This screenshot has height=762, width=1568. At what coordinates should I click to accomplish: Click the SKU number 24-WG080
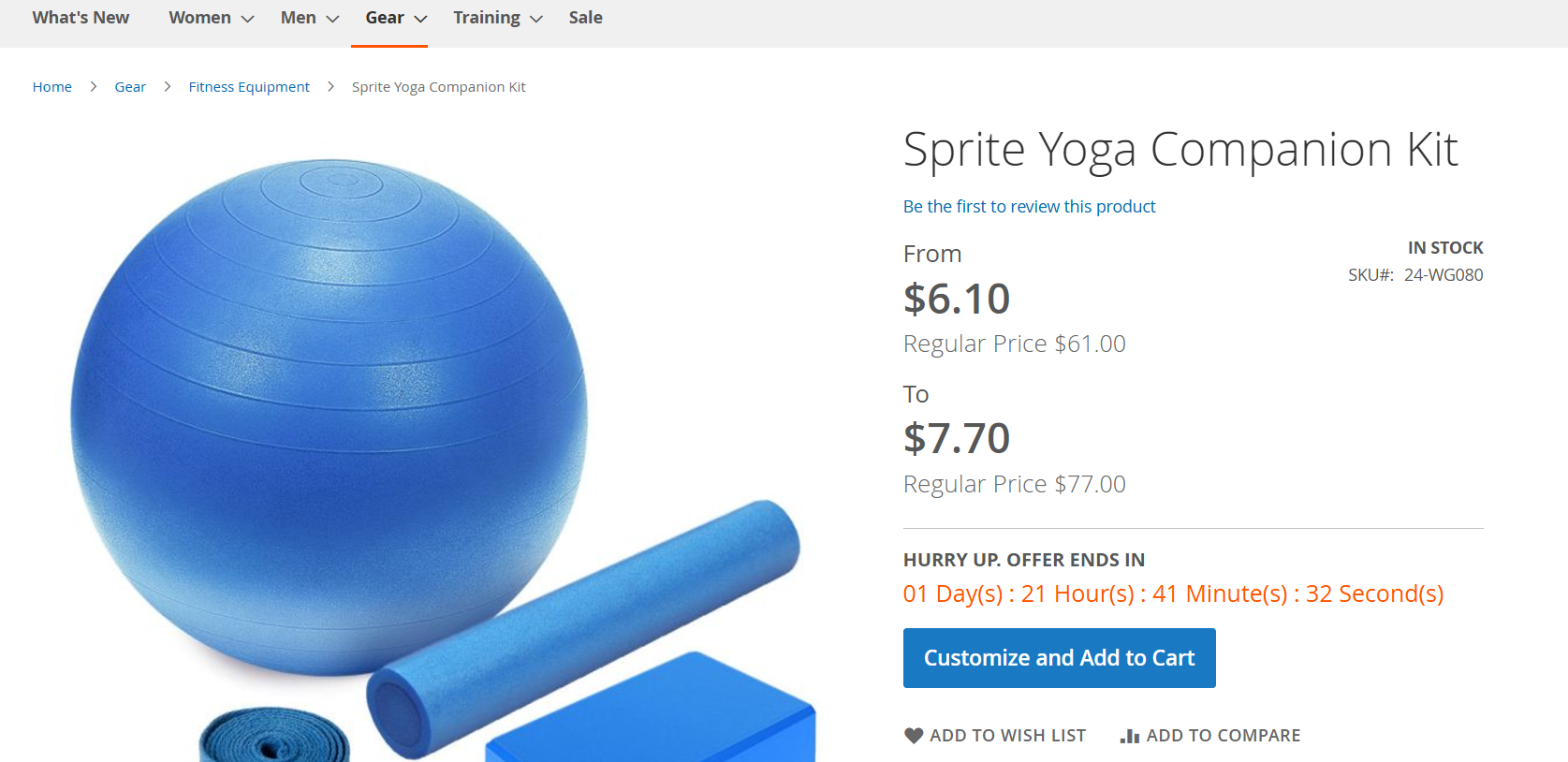[x=1443, y=275]
